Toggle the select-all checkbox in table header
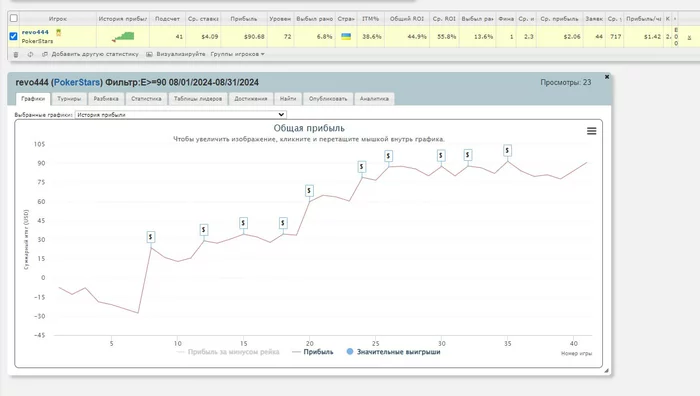700x396 pixels. (x=14, y=18)
